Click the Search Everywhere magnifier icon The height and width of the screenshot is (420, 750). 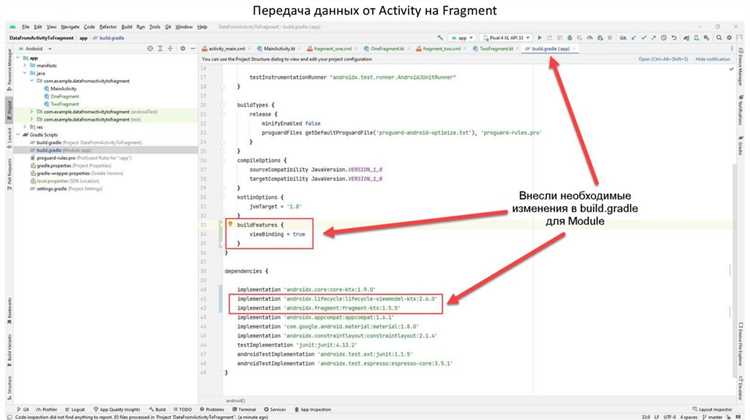point(719,38)
